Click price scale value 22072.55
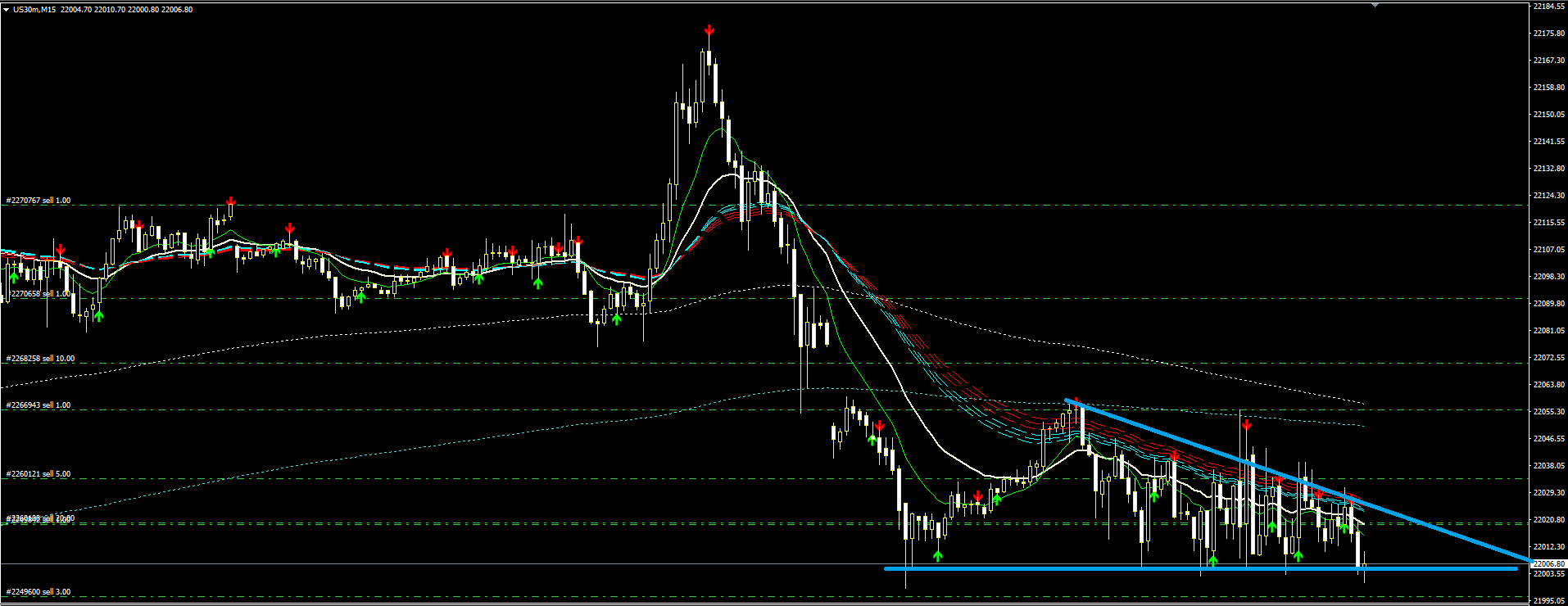The width and height of the screenshot is (1568, 606). [x=1549, y=358]
